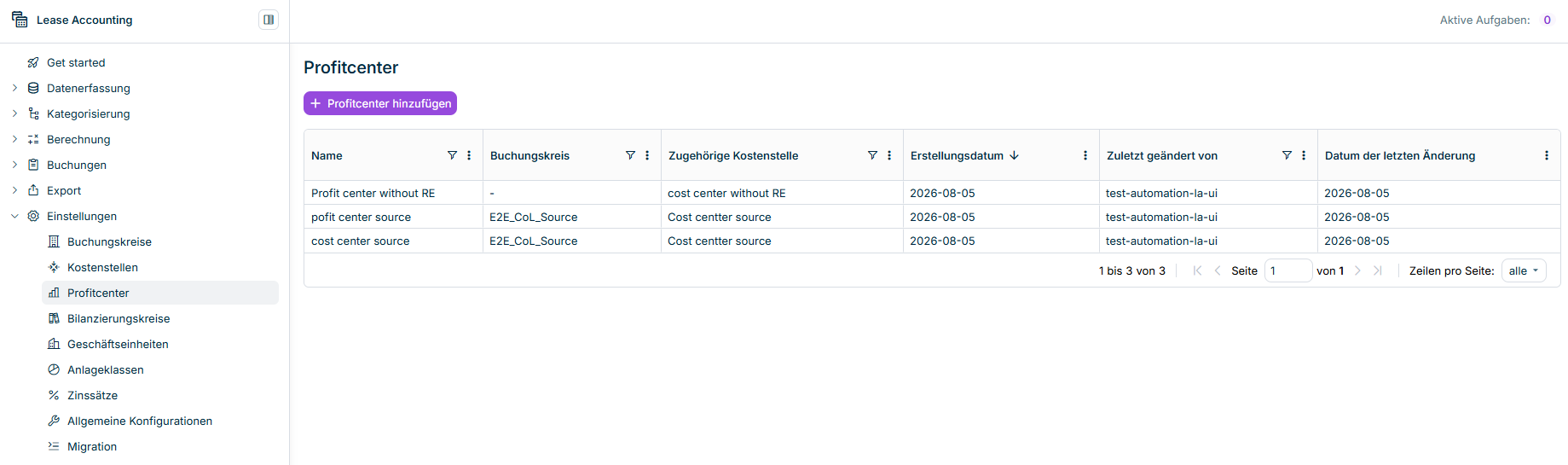Screen dimensions: 1568x465
Task: Select the 'Profit center without RE' row
Action: [x=932, y=193]
